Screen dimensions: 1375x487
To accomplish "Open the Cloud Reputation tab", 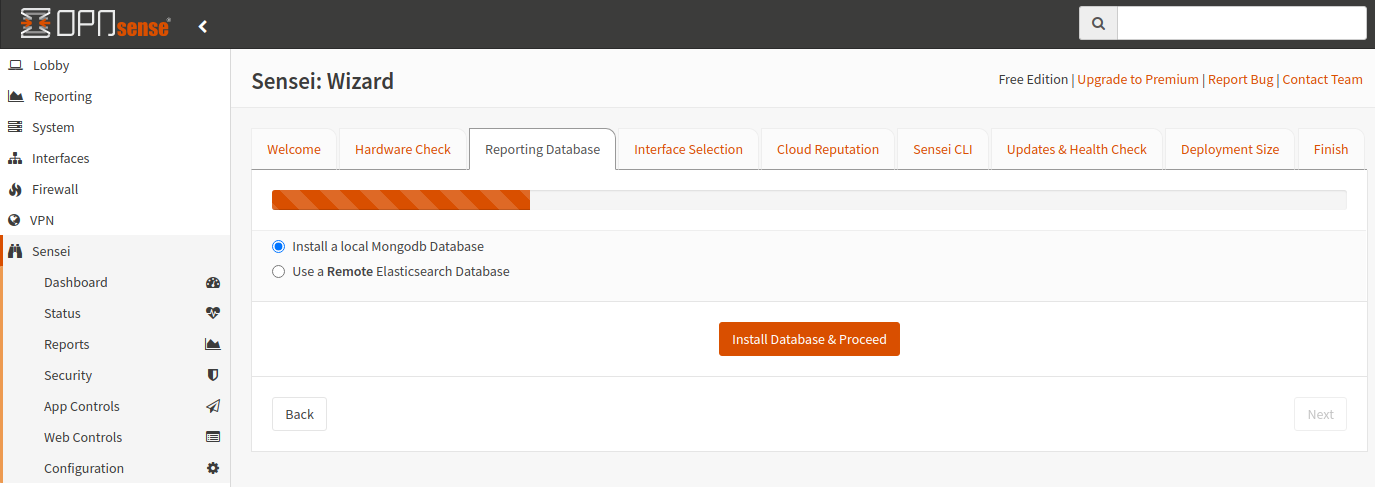I will pyautogui.click(x=827, y=150).
